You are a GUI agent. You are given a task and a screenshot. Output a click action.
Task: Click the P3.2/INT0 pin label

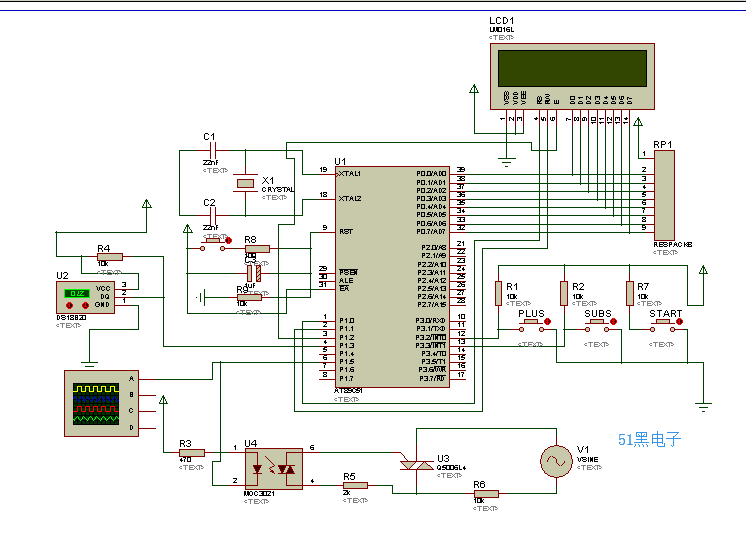click(431, 338)
